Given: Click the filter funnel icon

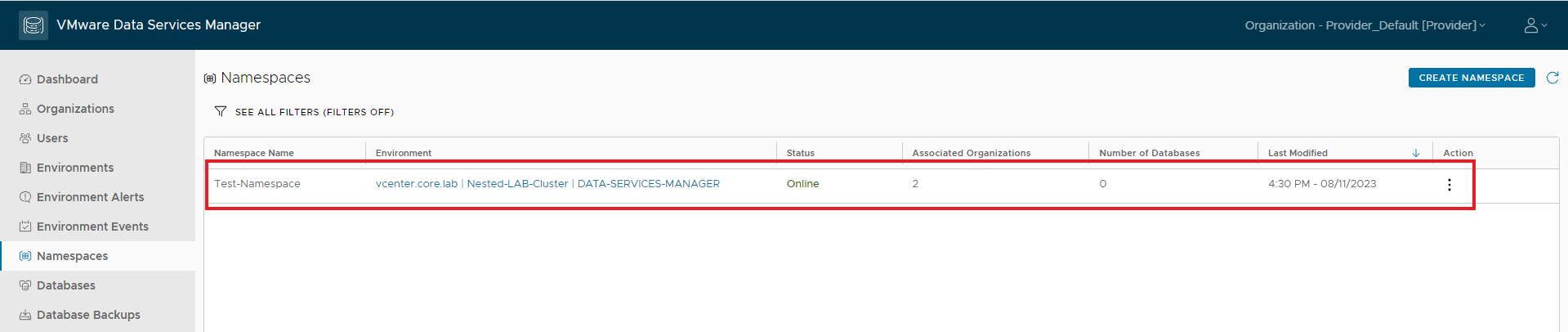Looking at the screenshot, I should pos(221,111).
